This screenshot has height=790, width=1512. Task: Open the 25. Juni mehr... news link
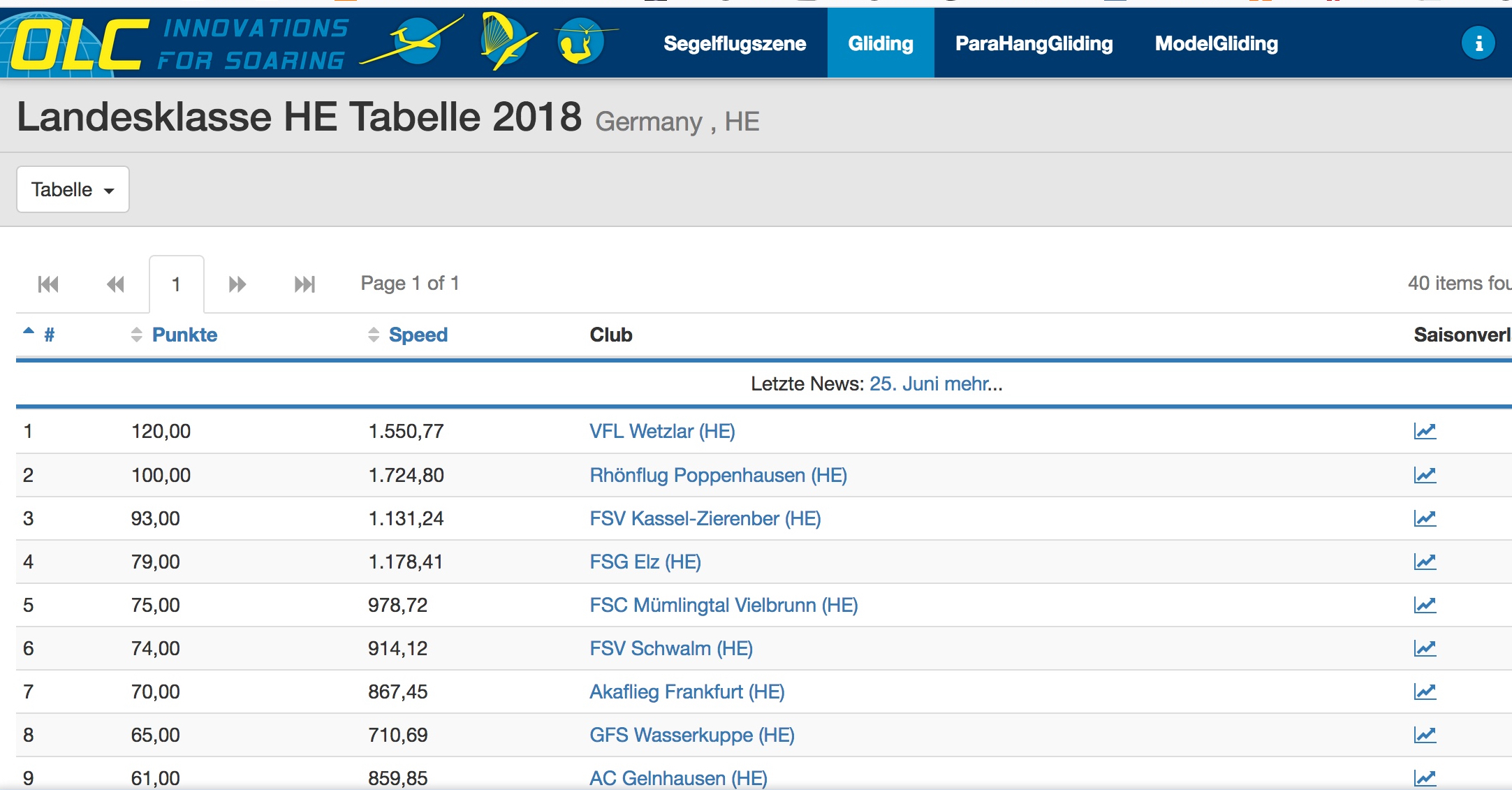[x=936, y=383]
